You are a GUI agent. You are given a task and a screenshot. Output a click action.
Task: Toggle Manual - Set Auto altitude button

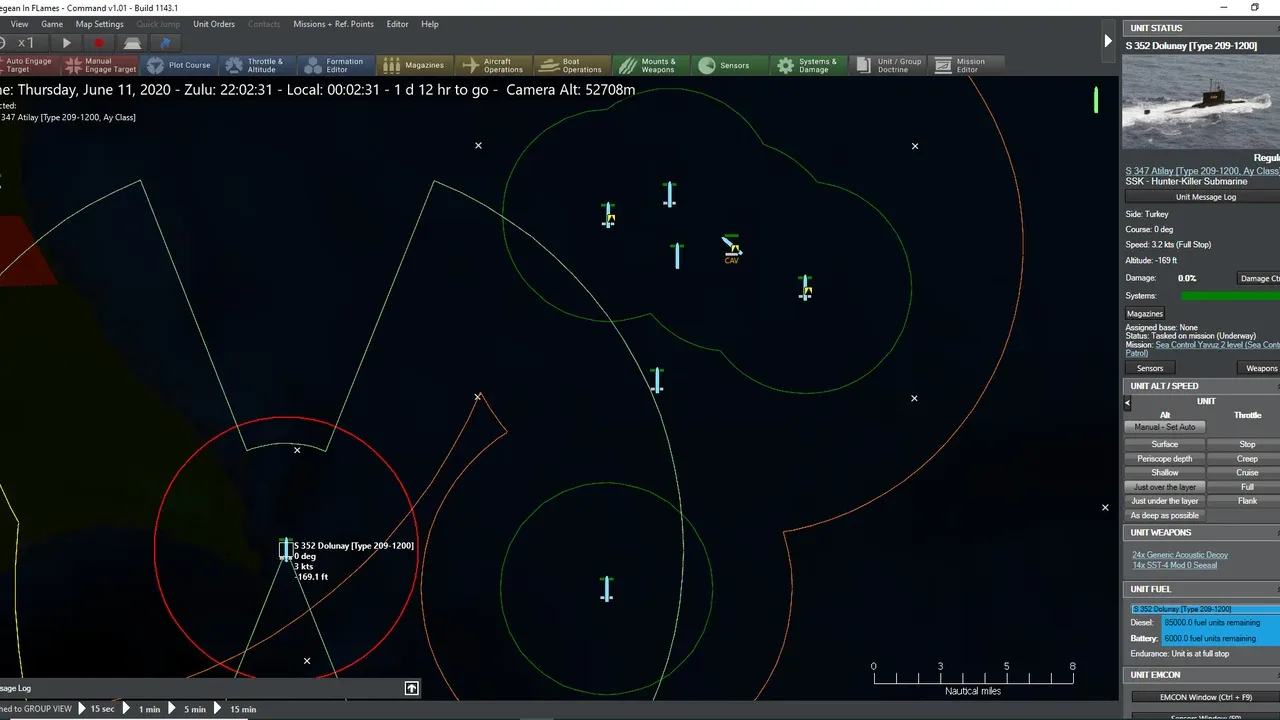[x=1164, y=427]
